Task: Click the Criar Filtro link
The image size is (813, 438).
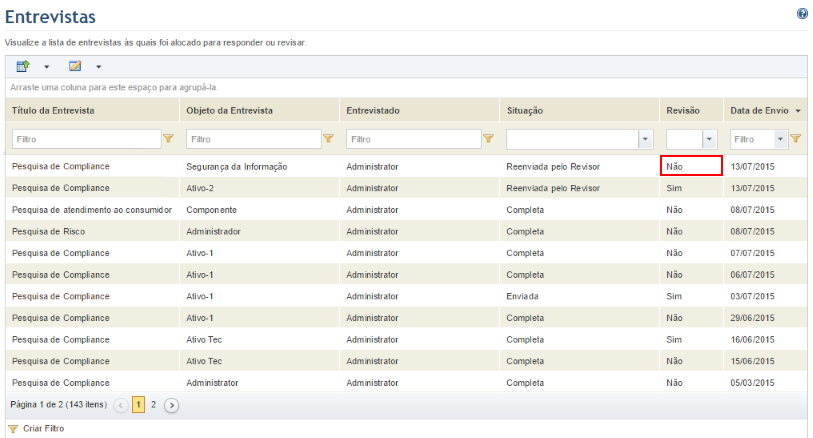Action: 44,429
